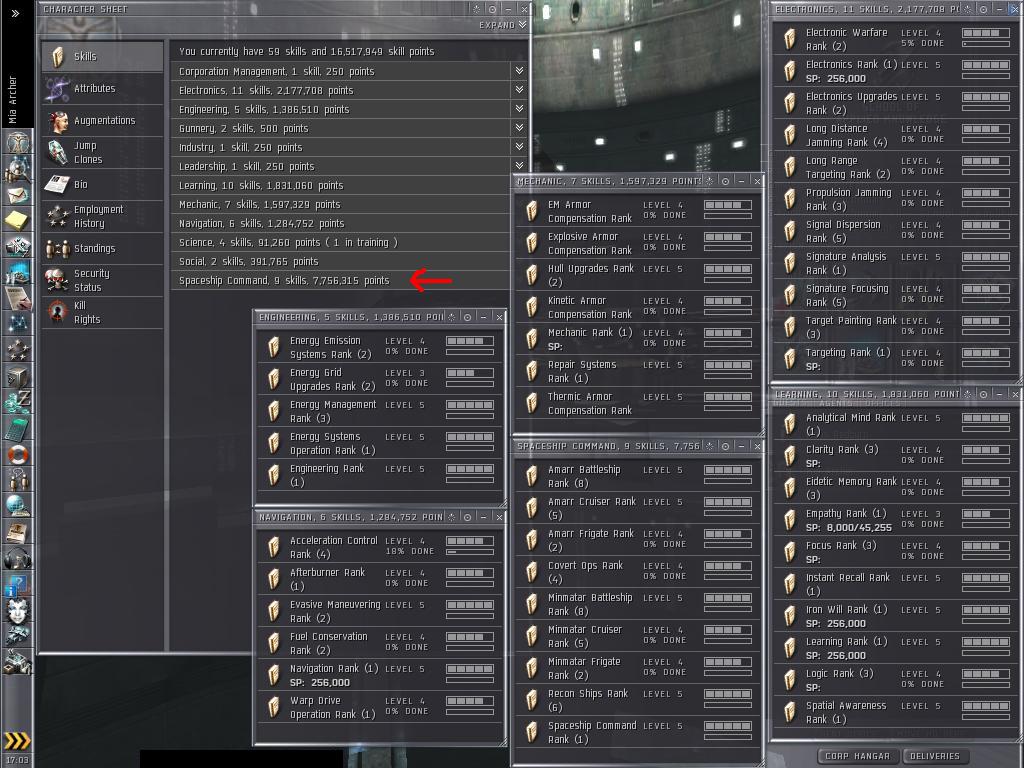Click the Acceleration Control level progress bar
1024x768 pixels.
click(x=470, y=541)
